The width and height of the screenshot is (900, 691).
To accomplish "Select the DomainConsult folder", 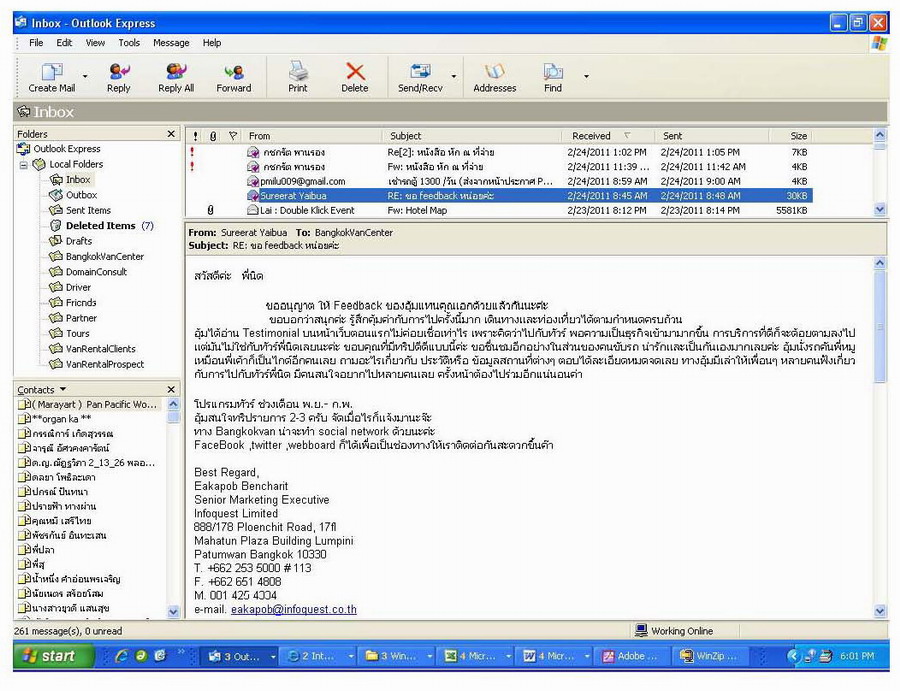I will click(96, 272).
